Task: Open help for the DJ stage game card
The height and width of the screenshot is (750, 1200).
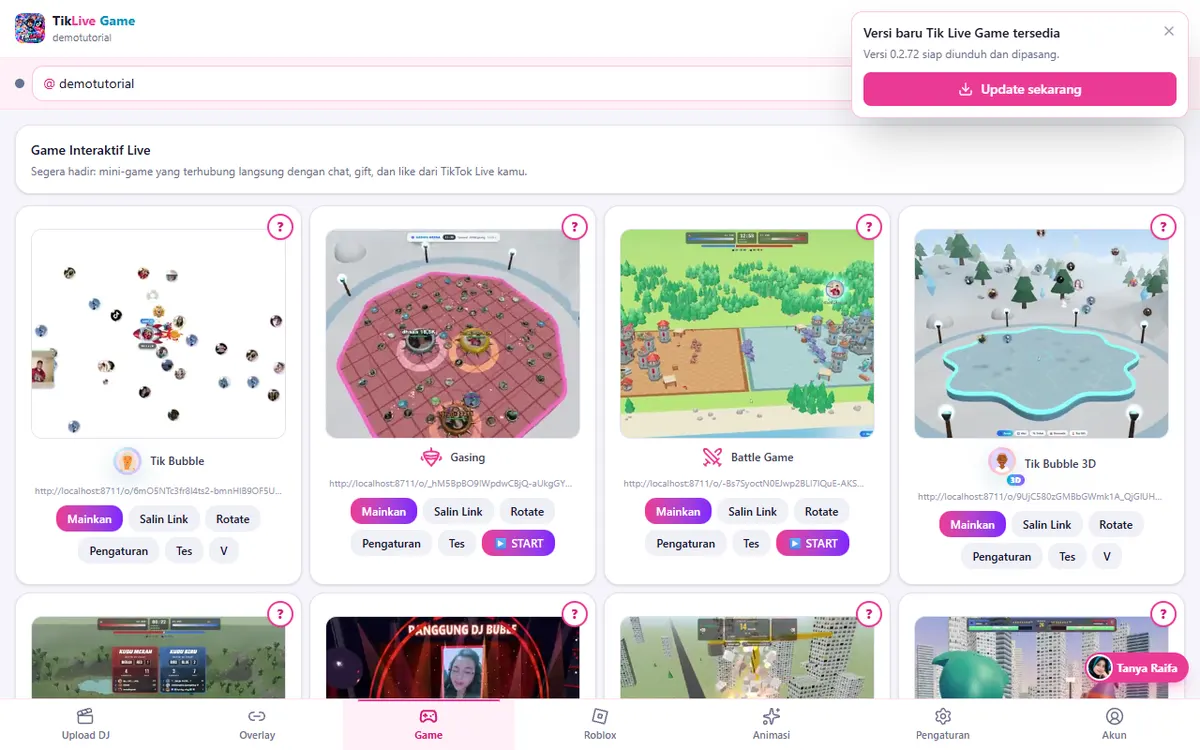Action: (574, 614)
